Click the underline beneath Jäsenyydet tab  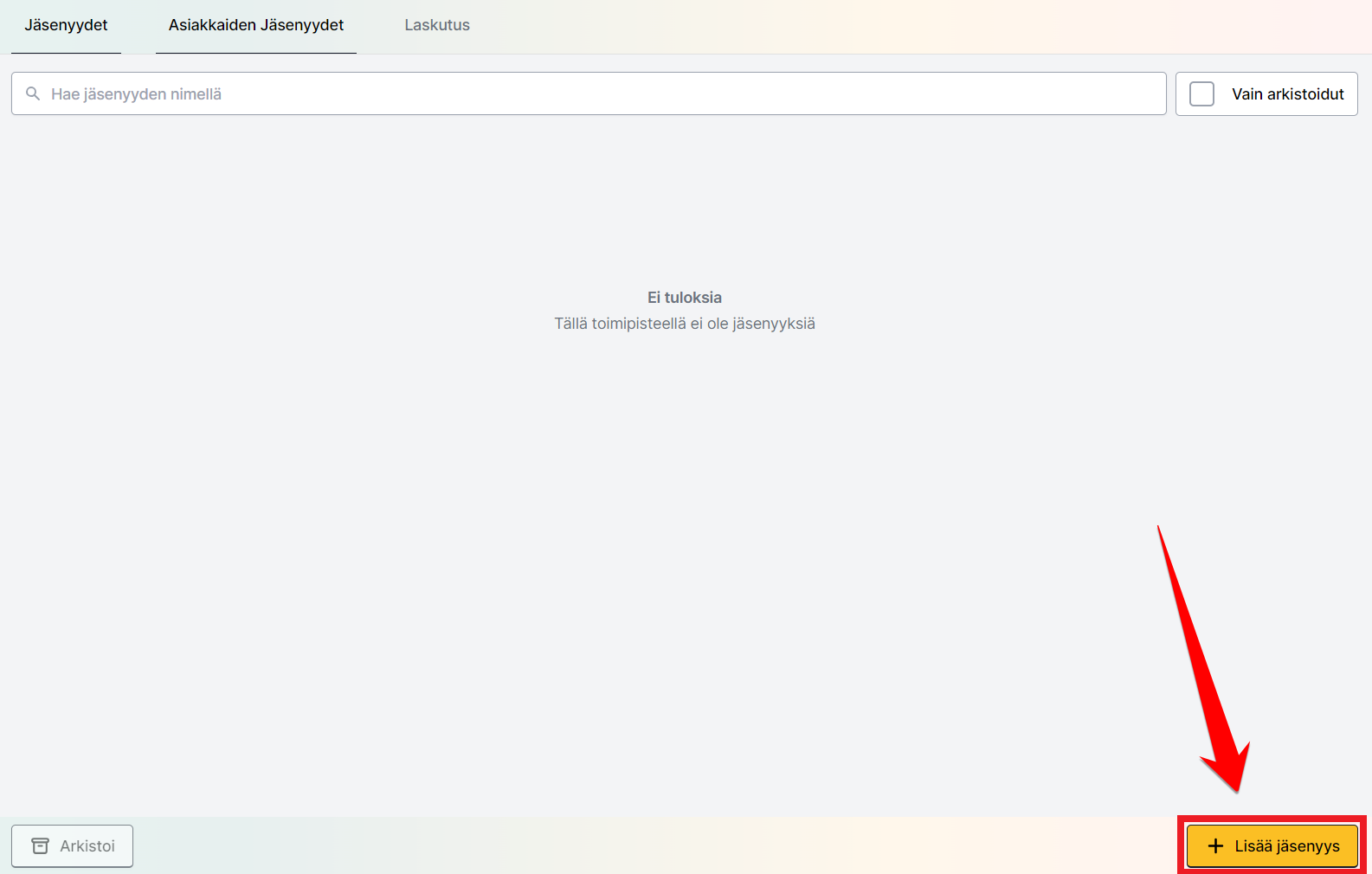[66, 53]
